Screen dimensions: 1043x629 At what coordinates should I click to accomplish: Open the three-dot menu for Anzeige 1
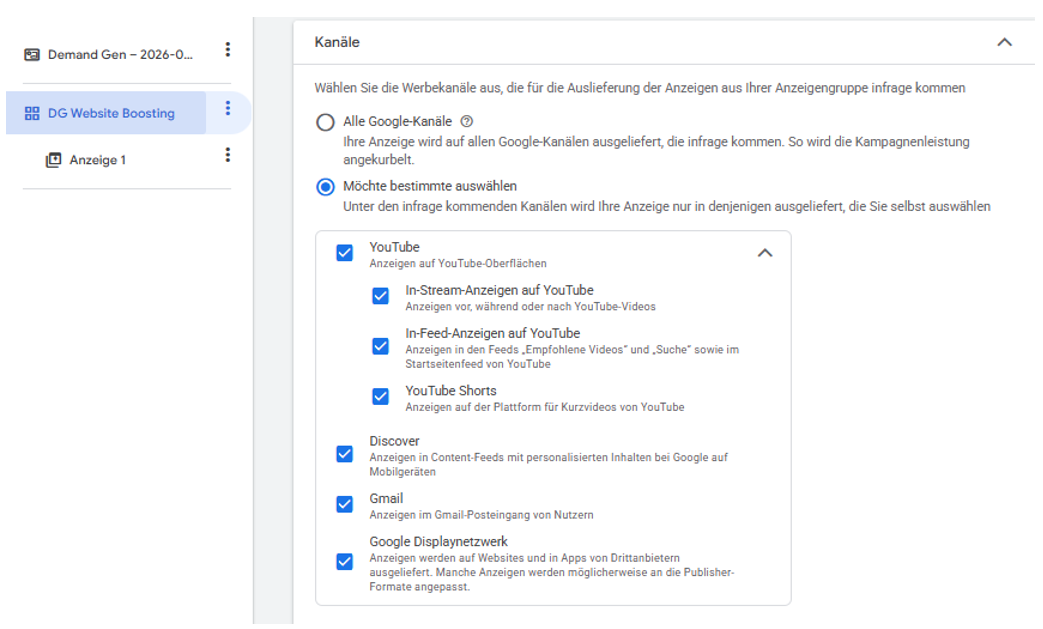230,154
